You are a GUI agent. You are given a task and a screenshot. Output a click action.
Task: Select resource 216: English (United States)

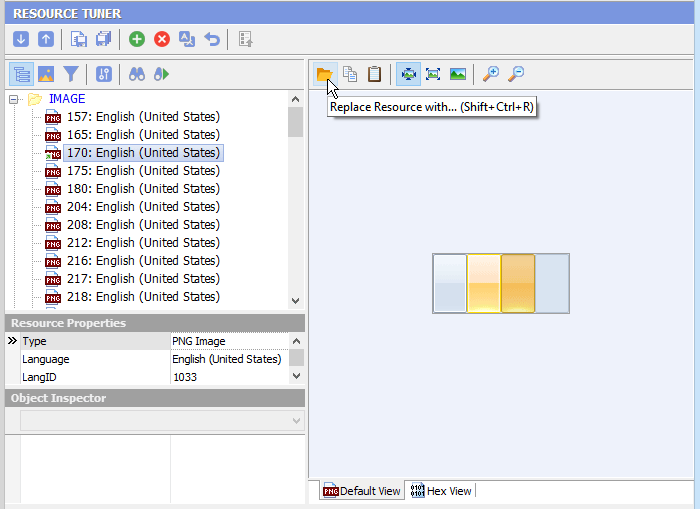point(143,260)
